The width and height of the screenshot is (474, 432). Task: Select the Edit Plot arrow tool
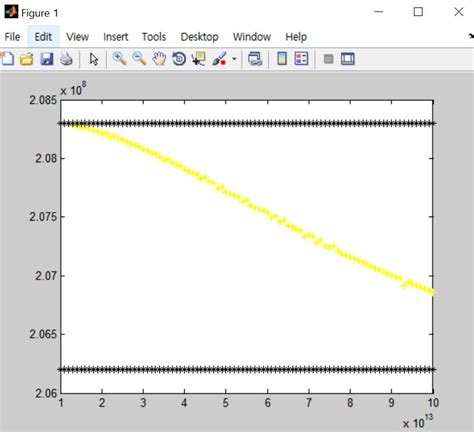[94, 59]
